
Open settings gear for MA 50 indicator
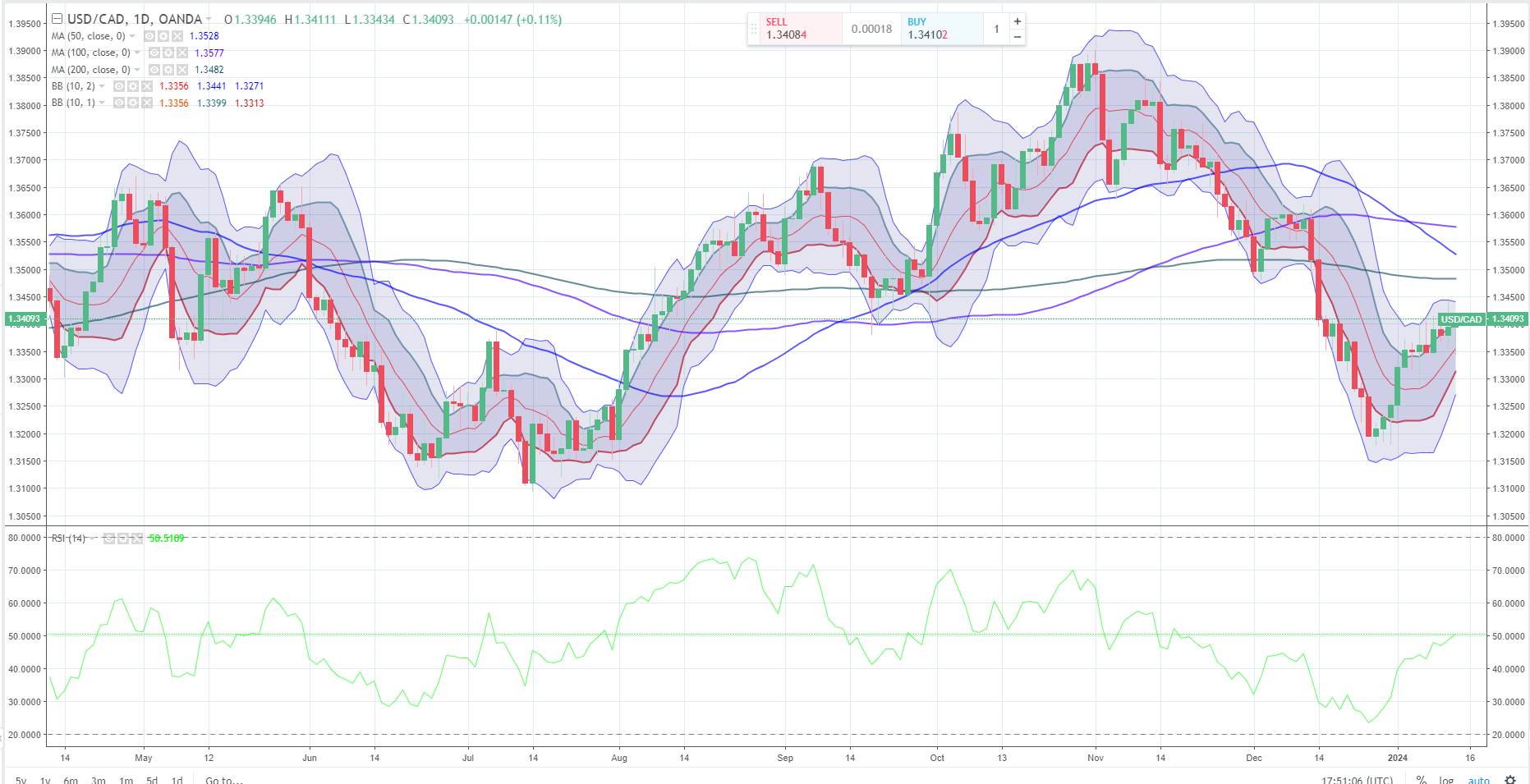pos(163,36)
